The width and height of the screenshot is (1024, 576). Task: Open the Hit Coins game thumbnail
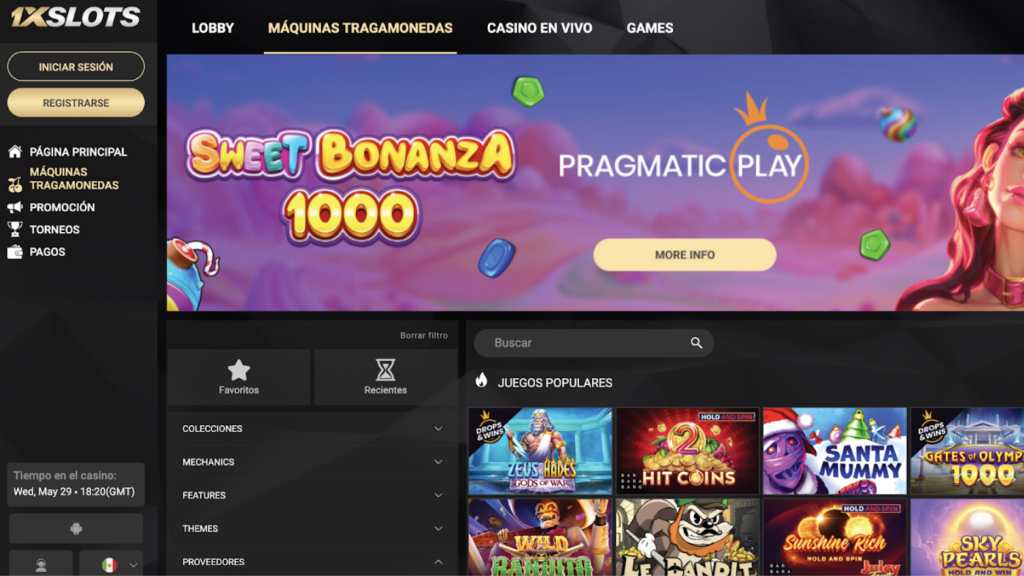687,451
